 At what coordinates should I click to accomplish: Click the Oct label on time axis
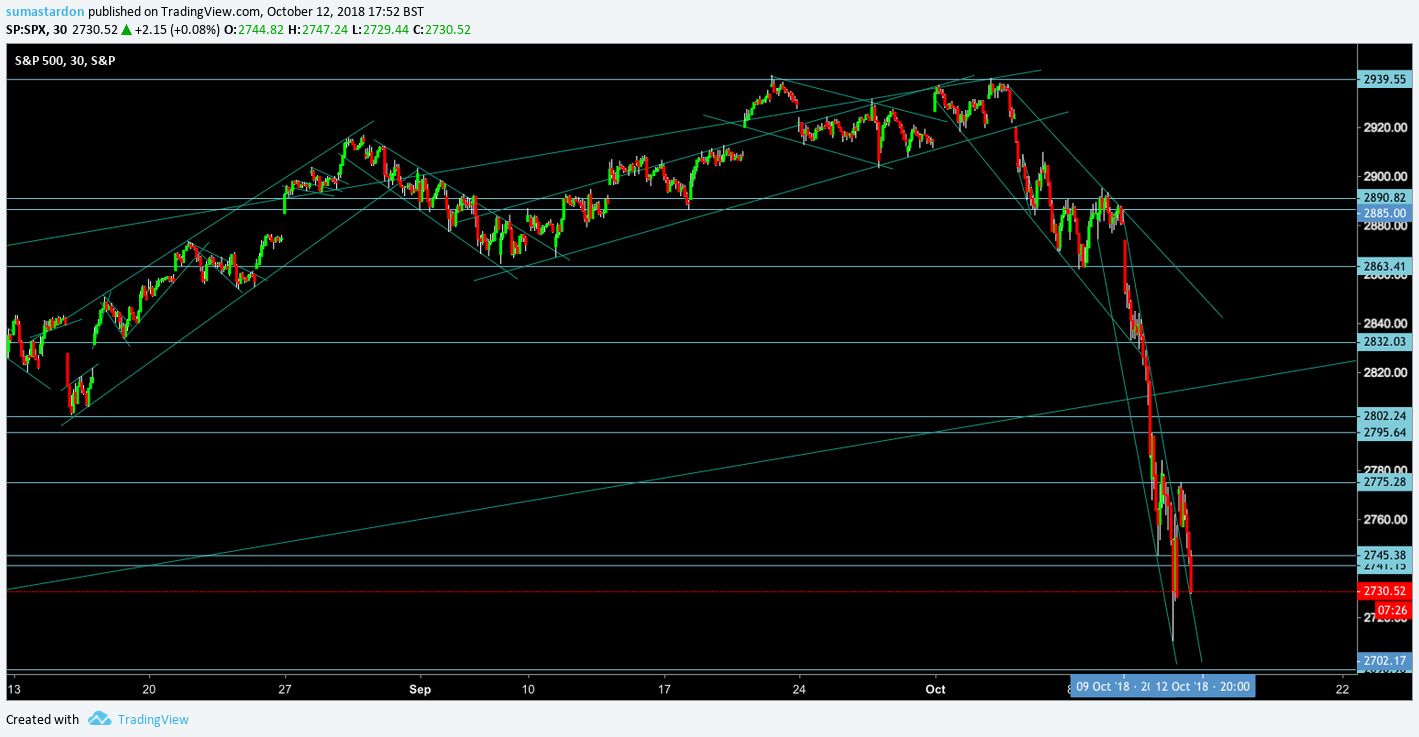[935, 689]
